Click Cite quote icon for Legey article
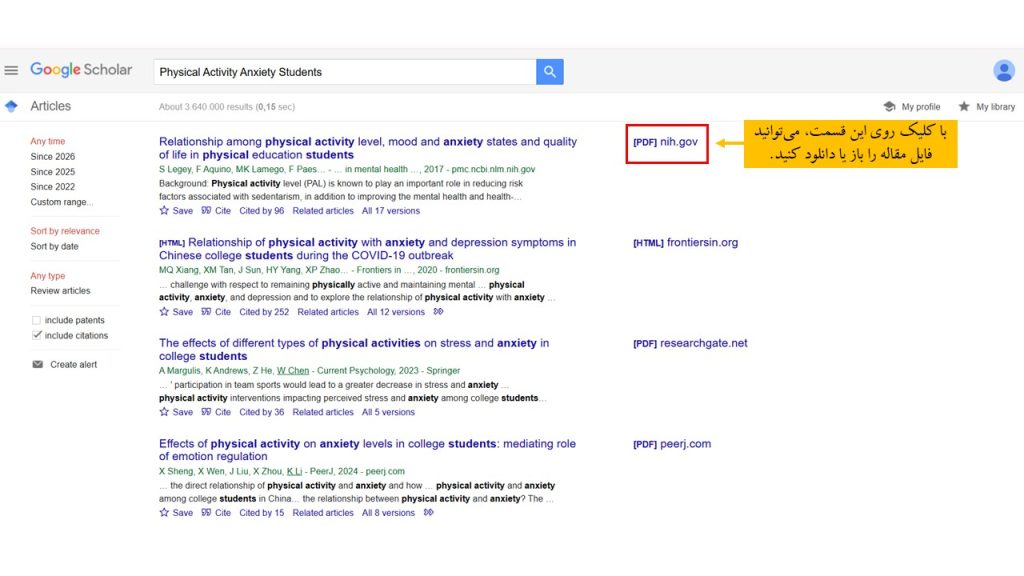Viewport: 1024px width, 576px height. (x=206, y=210)
